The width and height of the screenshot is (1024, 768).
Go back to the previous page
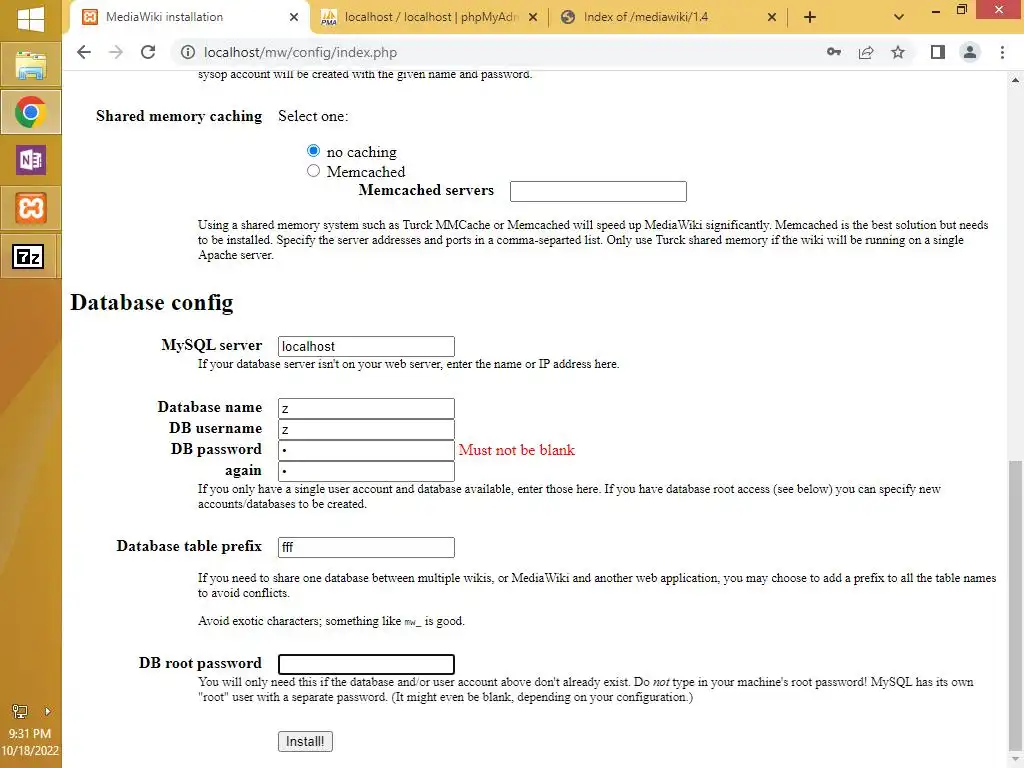click(x=84, y=52)
